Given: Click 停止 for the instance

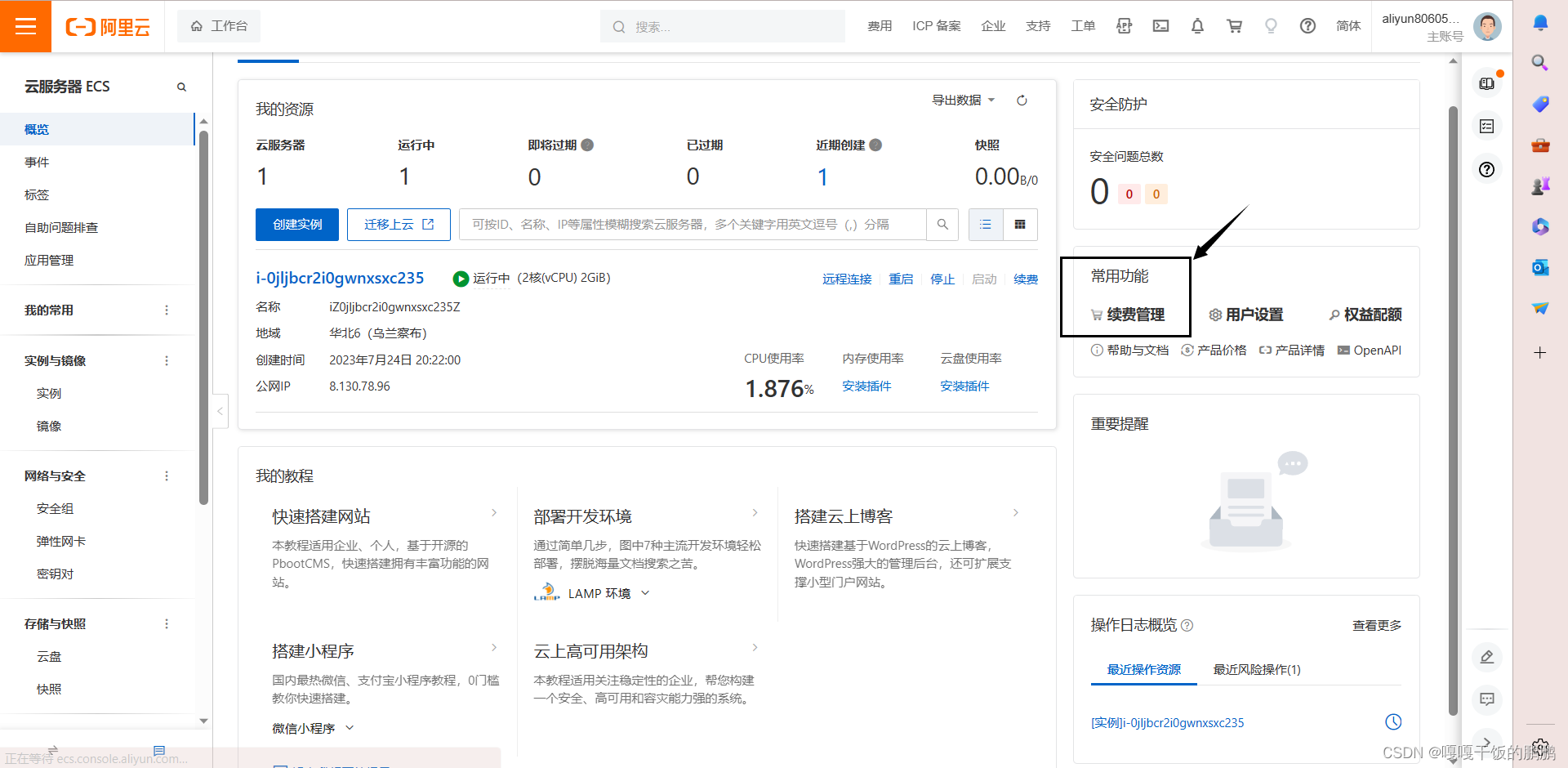Looking at the screenshot, I should click(x=942, y=279).
